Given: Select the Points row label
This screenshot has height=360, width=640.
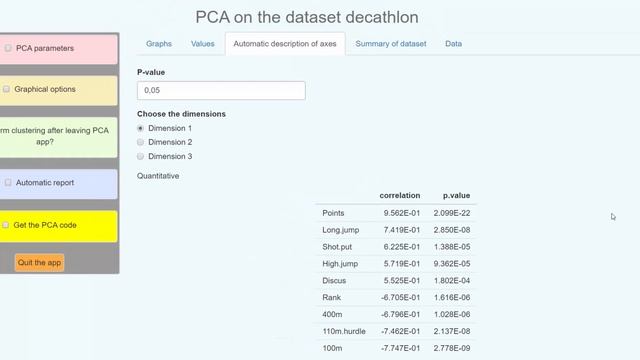Looking at the screenshot, I should click(x=333, y=213).
